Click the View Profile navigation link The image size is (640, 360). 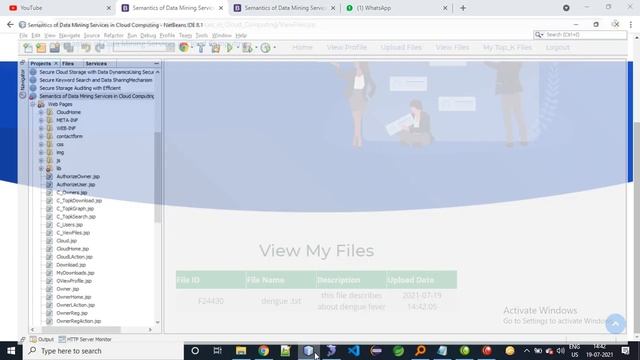(347, 47)
